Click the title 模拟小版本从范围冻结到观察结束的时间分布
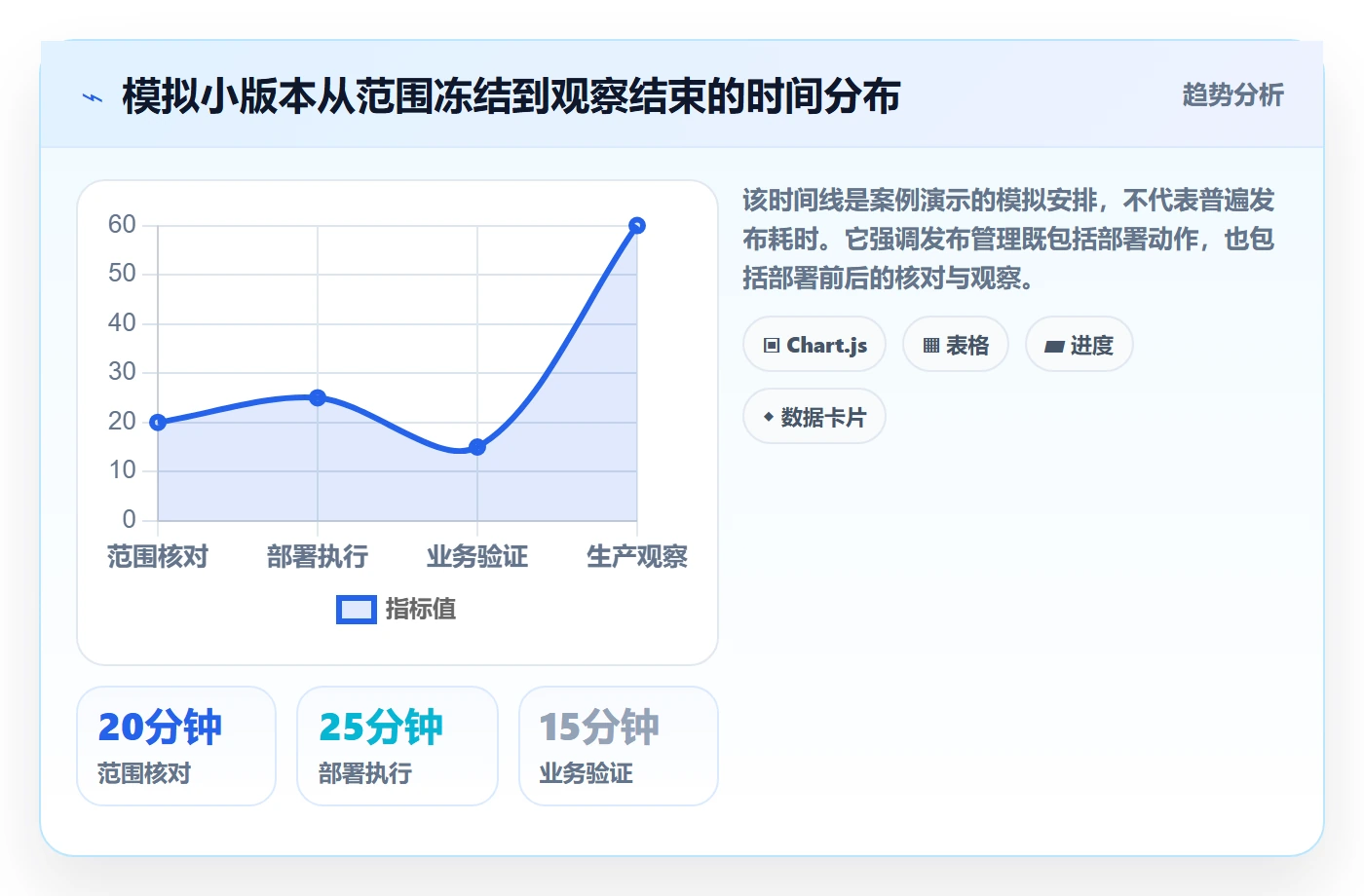This screenshot has width=1364, height=896. 511,96
